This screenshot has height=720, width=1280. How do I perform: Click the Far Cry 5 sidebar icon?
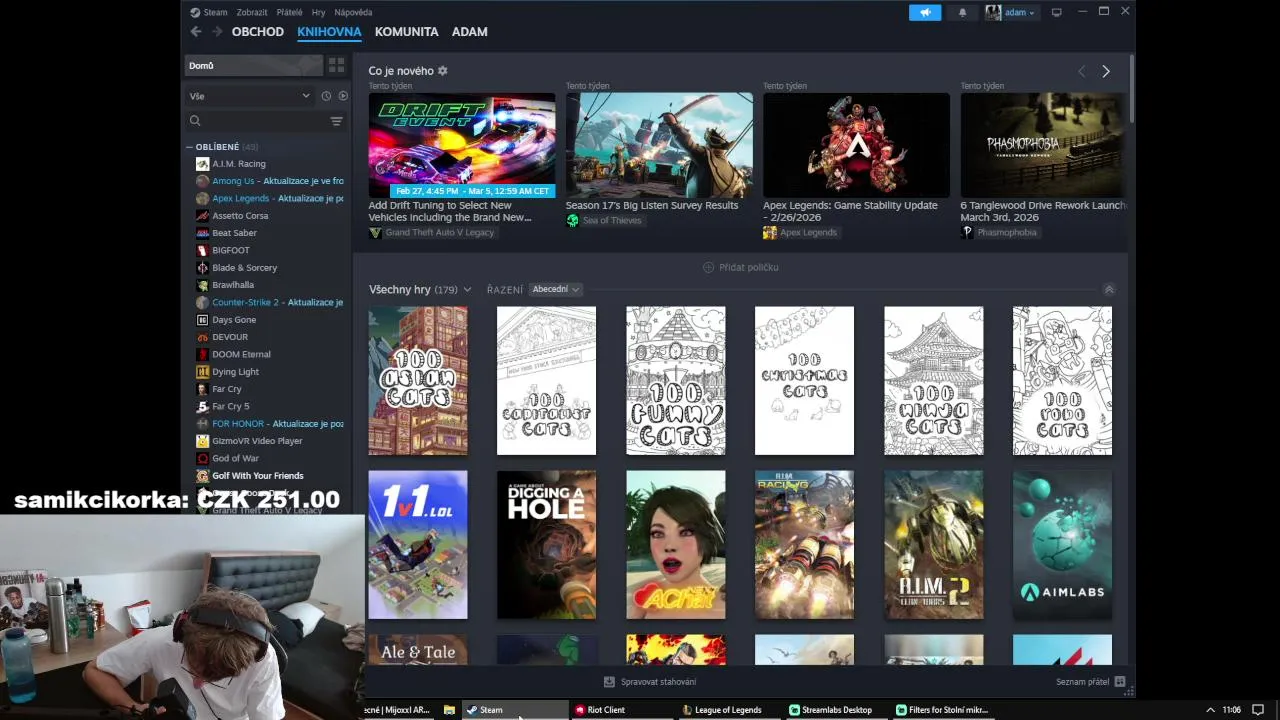click(203, 406)
